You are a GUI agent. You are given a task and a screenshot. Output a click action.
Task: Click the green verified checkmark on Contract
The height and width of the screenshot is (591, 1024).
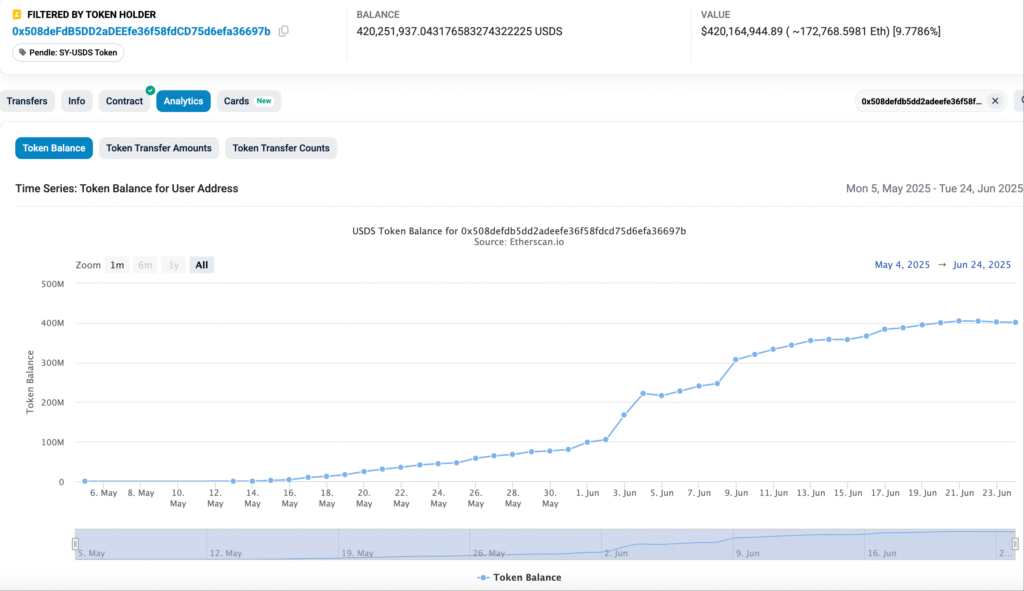[150, 90]
